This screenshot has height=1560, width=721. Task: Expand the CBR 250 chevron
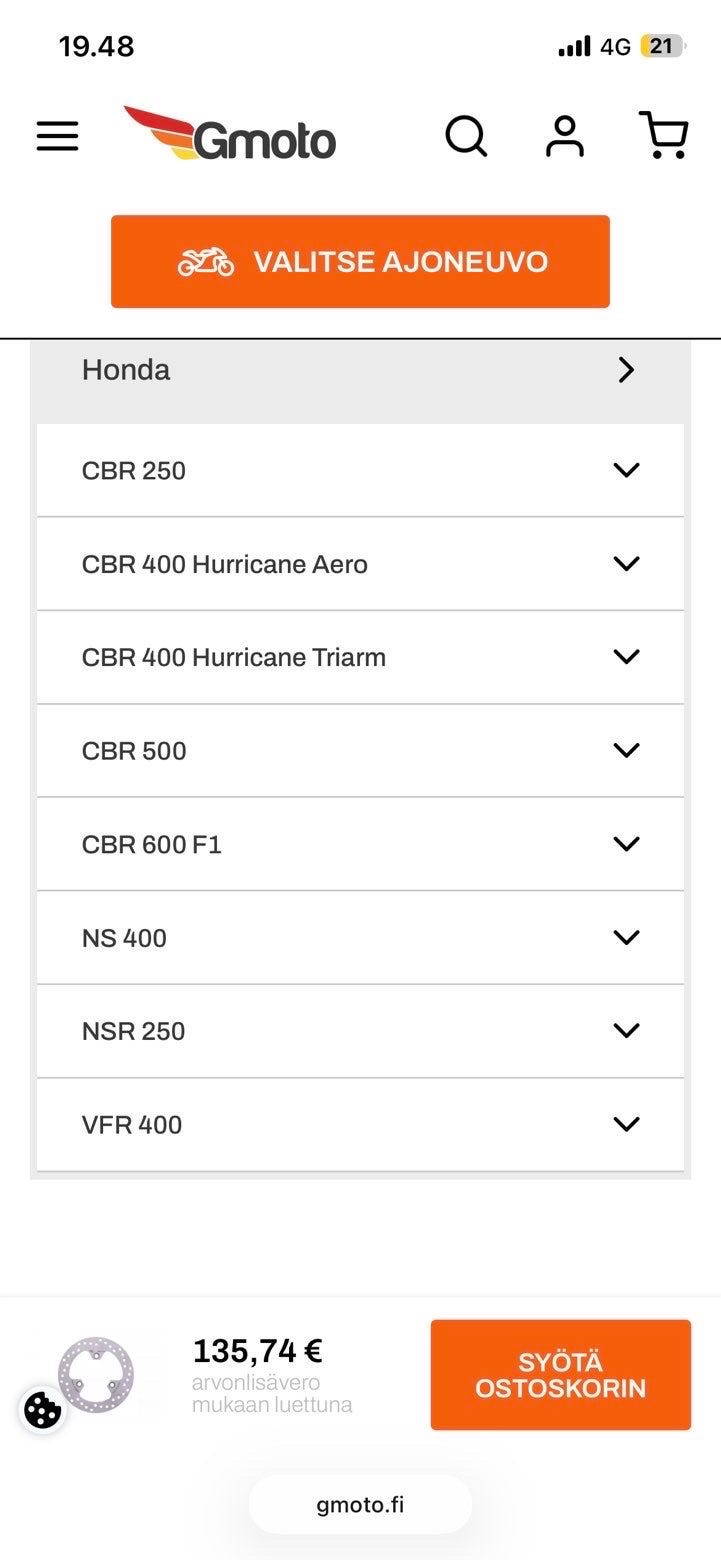pos(626,470)
